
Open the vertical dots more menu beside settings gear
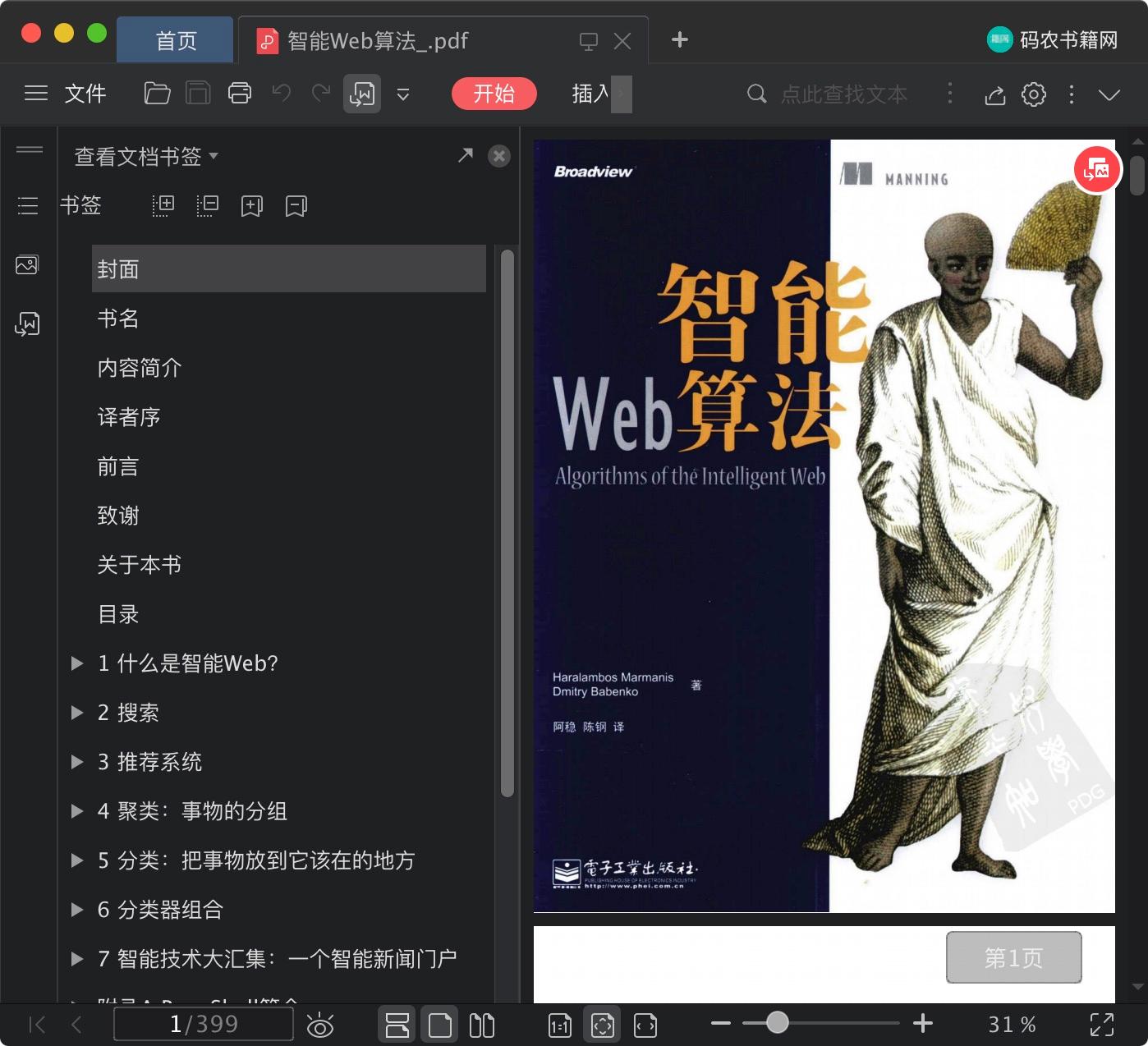pos(1072,94)
